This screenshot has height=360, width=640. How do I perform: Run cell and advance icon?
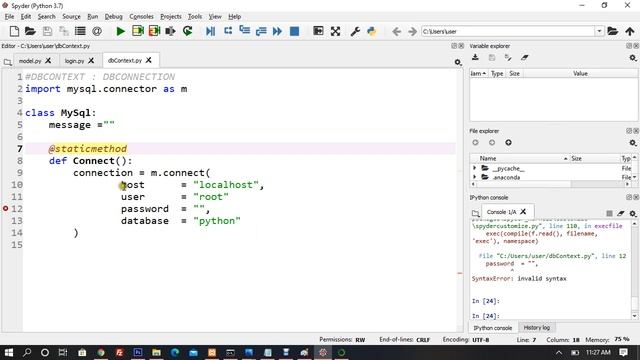(x=154, y=31)
